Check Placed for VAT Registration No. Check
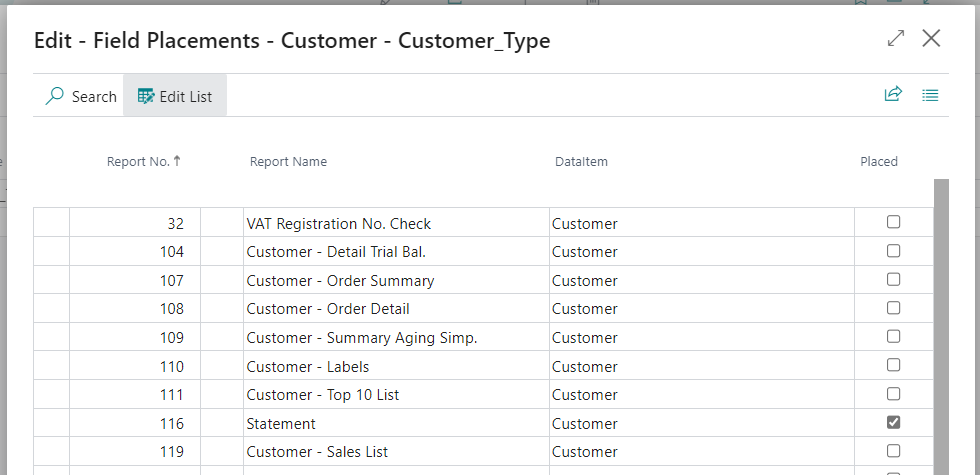This screenshot has width=980, height=475. click(x=894, y=222)
